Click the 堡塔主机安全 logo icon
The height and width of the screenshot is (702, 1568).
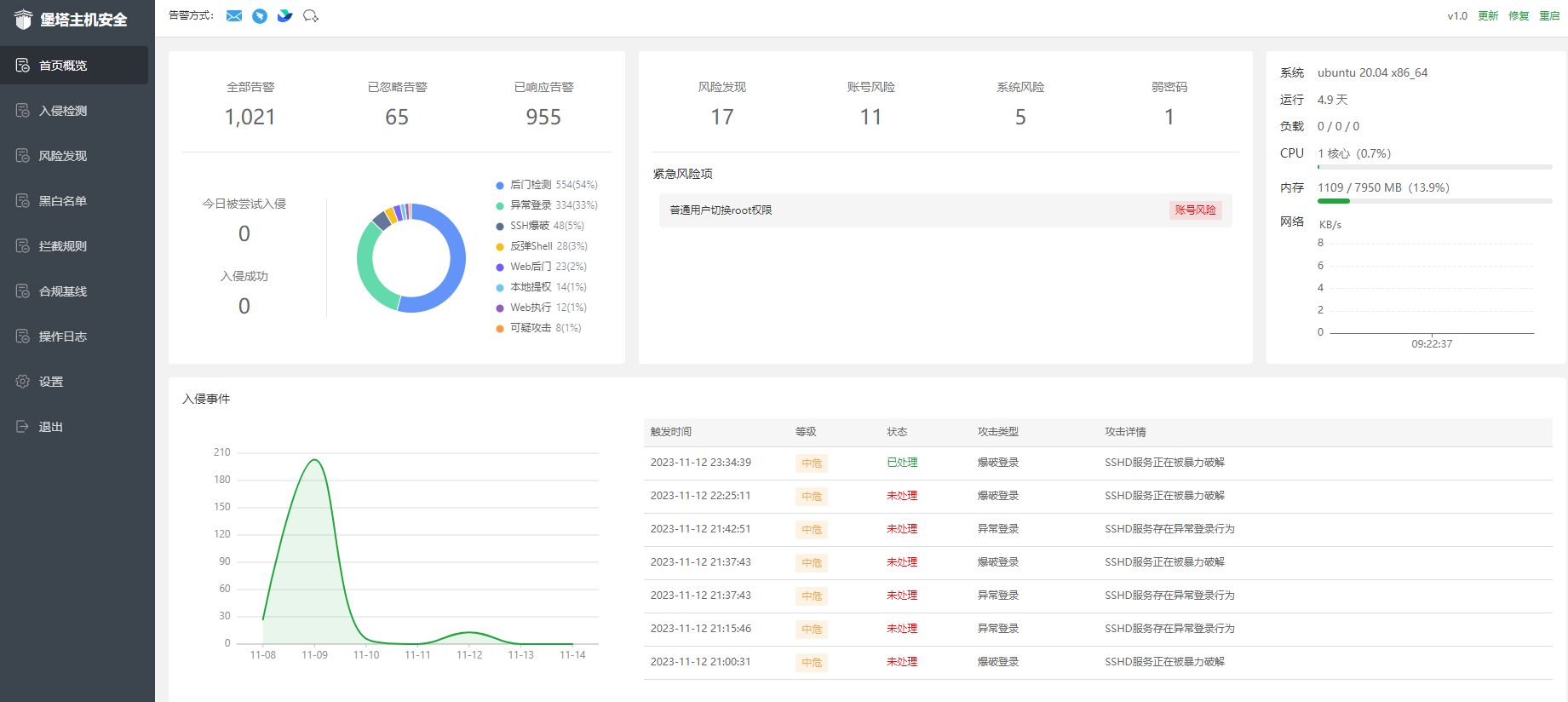click(23, 20)
